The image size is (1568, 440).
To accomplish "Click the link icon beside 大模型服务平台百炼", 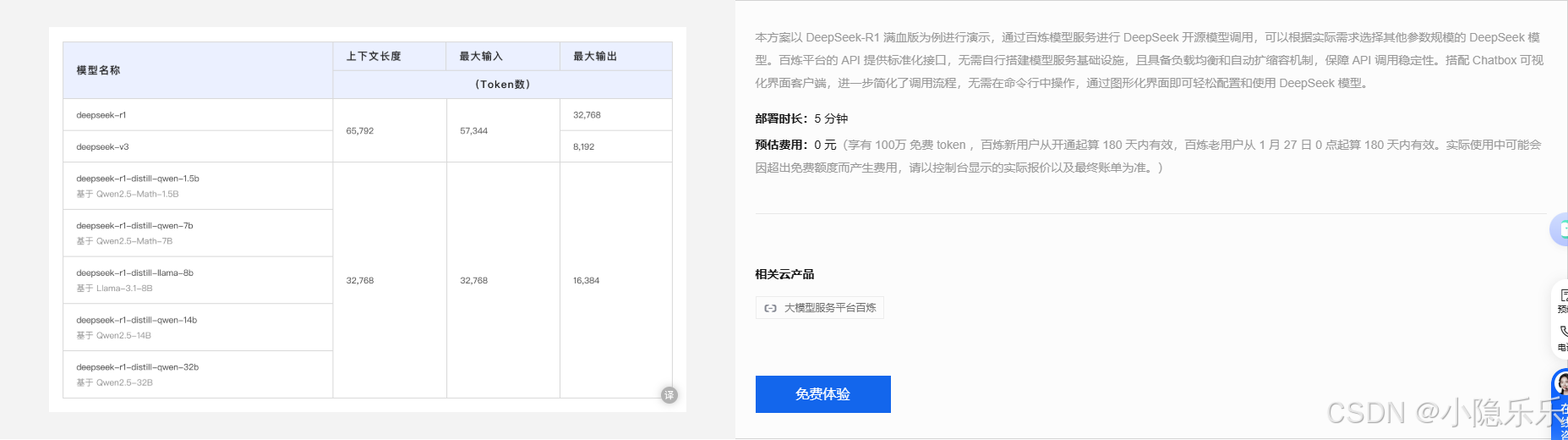I will point(770,308).
